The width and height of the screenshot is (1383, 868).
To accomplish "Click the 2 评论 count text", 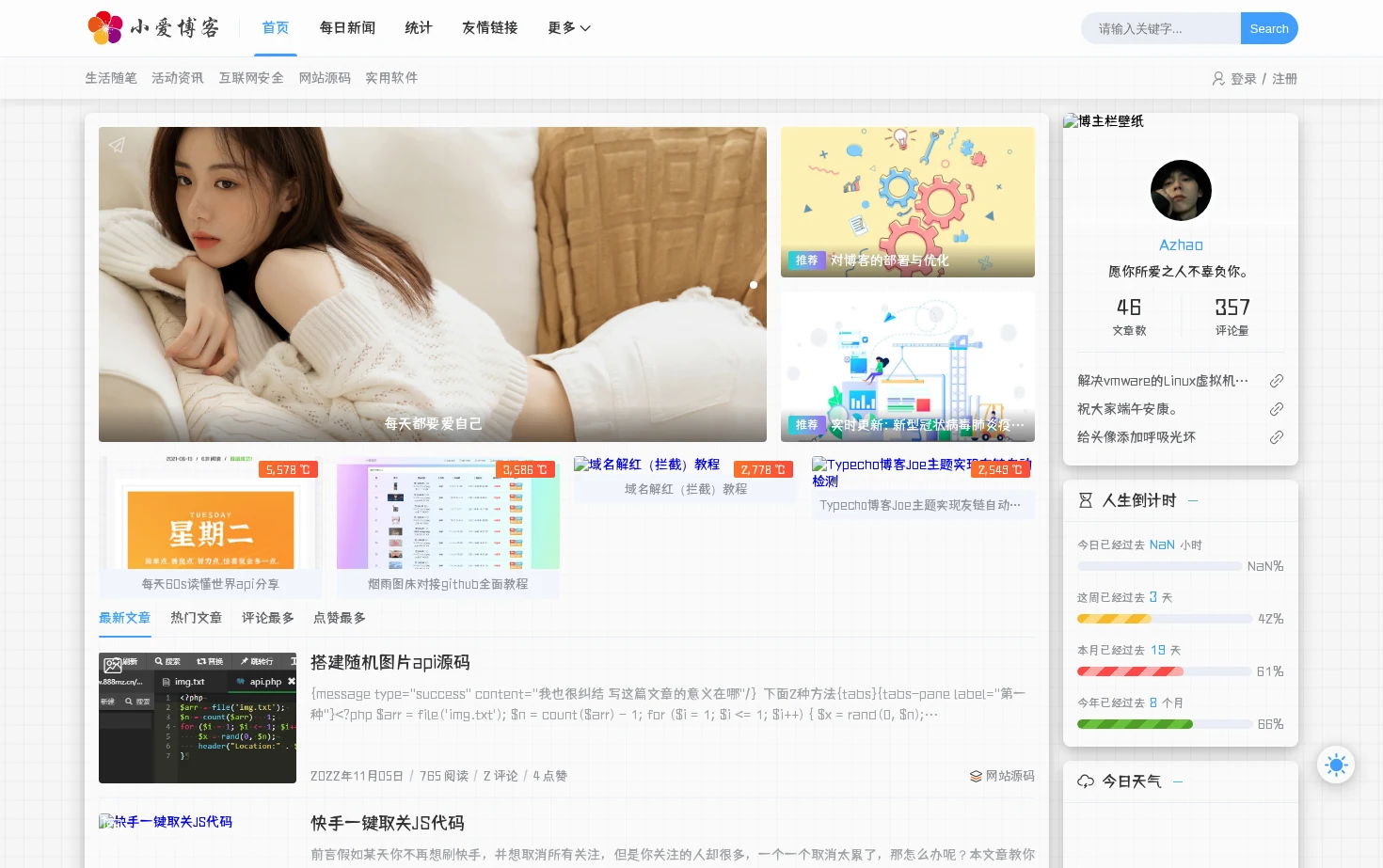I will pyautogui.click(x=501, y=776).
